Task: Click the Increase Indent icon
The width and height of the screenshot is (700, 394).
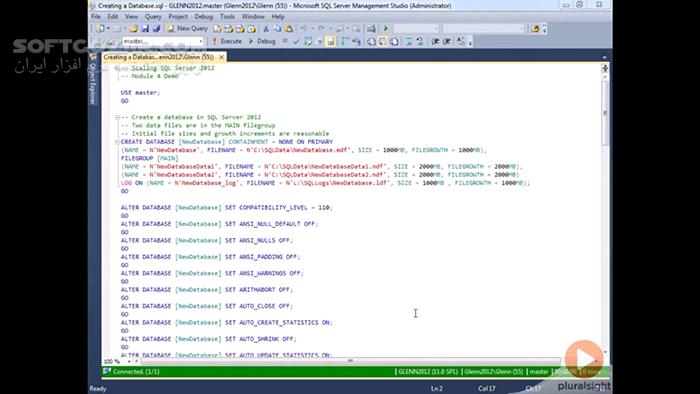Action: coord(446,41)
